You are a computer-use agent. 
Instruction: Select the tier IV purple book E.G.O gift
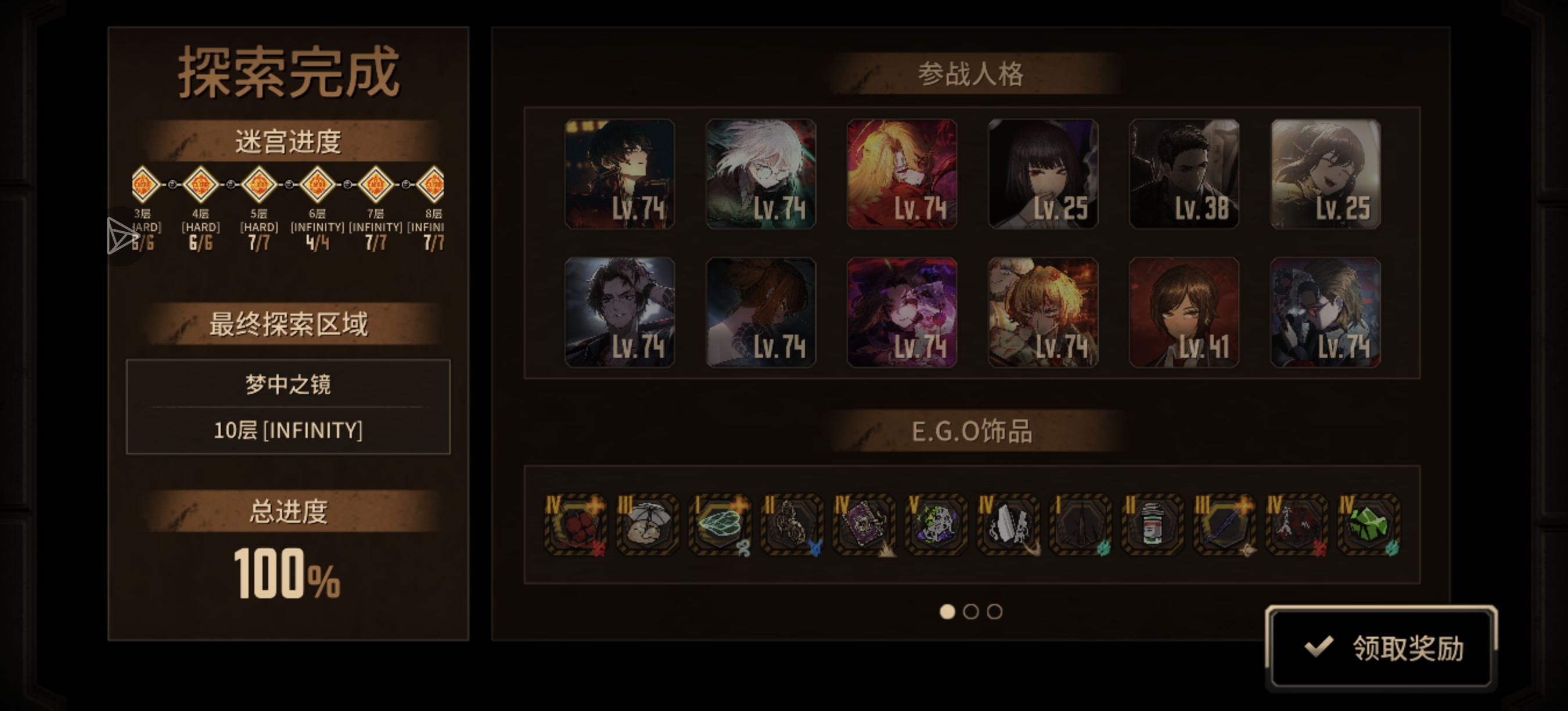pyautogui.click(x=864, y=524)
